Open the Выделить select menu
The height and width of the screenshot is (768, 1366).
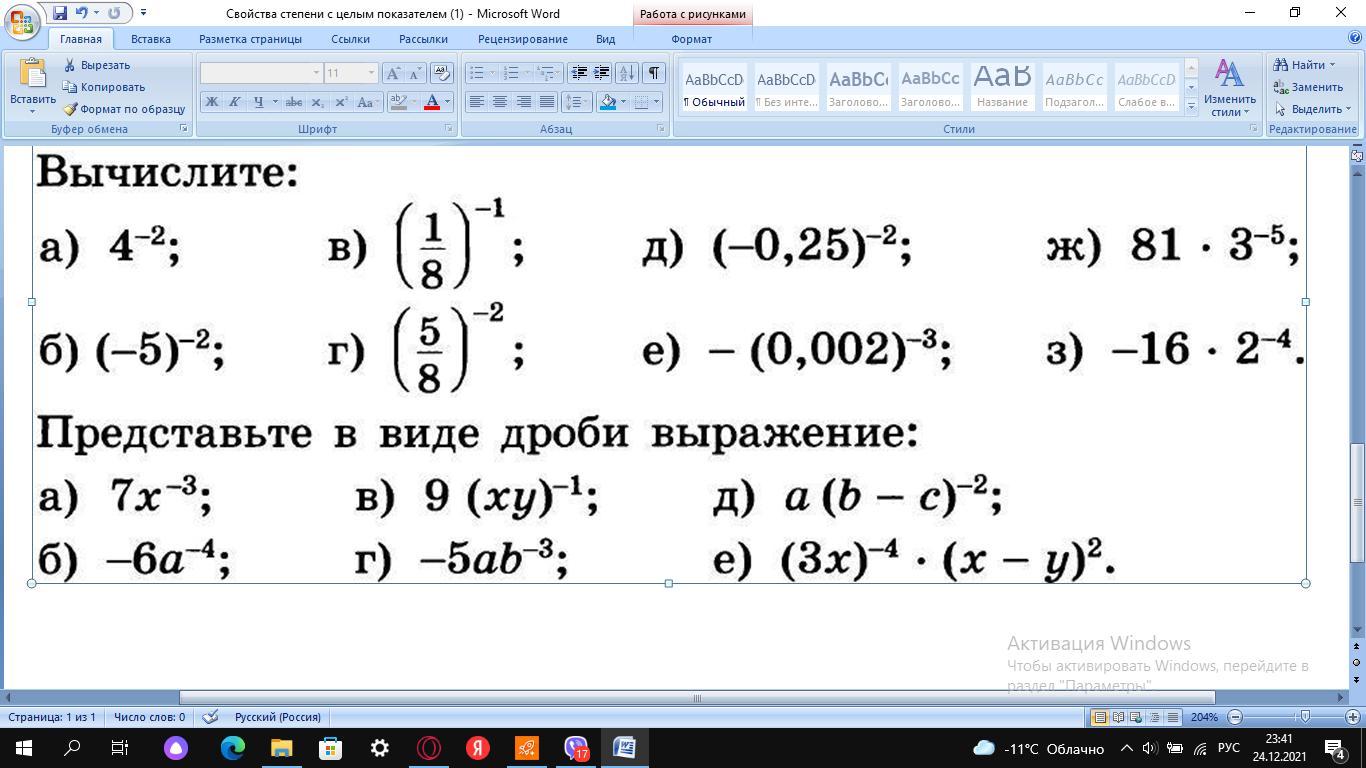(x=1313, y=109)
